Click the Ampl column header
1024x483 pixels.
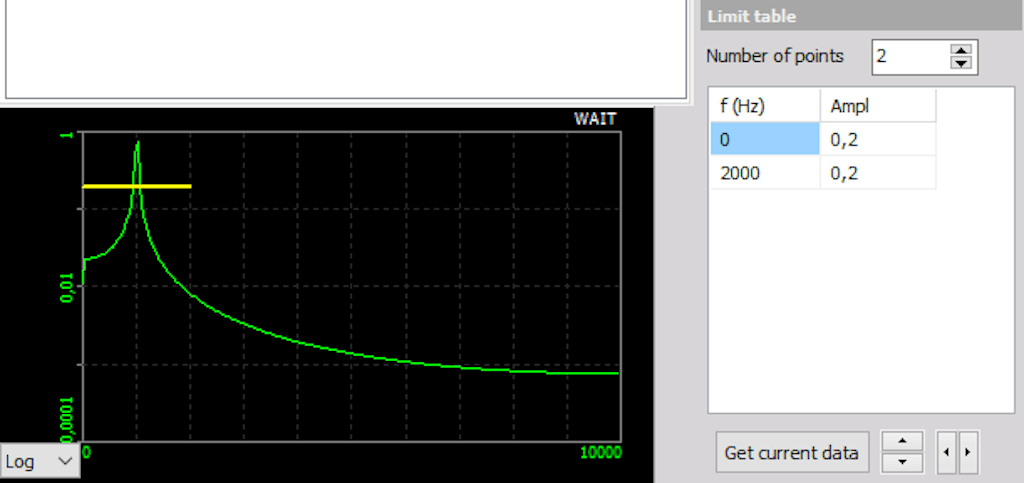click(x=878, y=106)
